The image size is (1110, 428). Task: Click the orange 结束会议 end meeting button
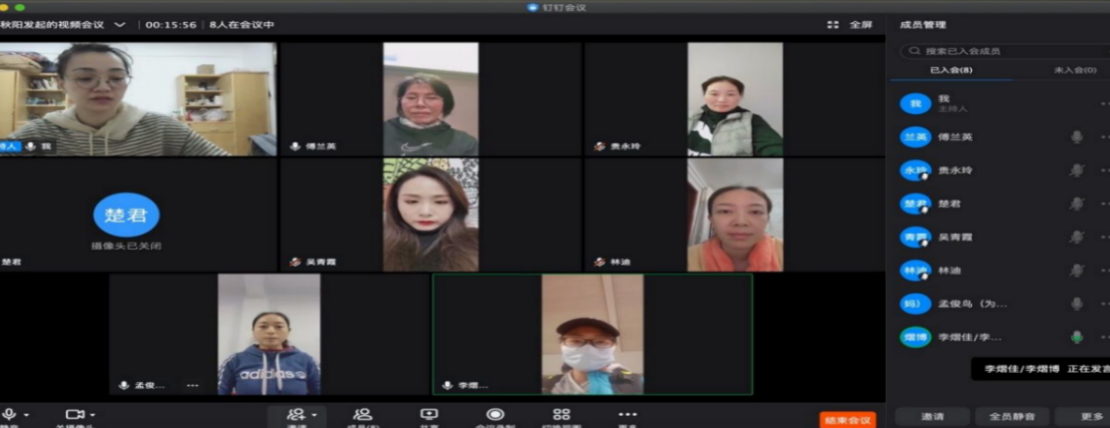[848, 419]
